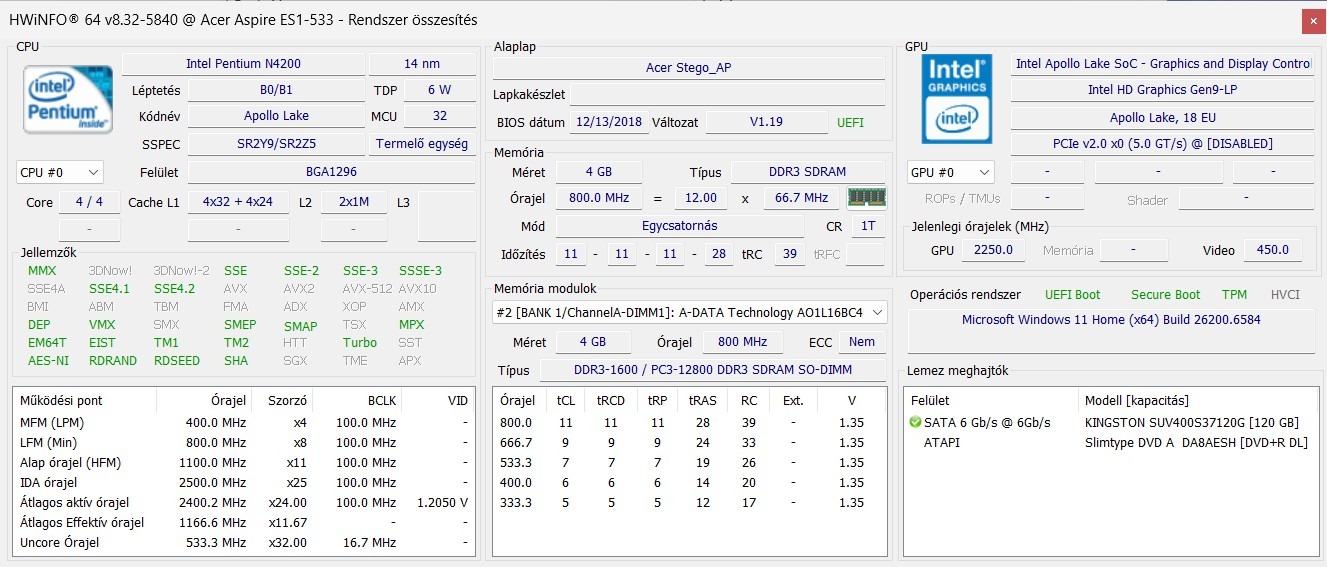The height and width of the screenshot is (567, 1327).
Task: Click the Intel Graphics logo
Action: tap(957, 99)
